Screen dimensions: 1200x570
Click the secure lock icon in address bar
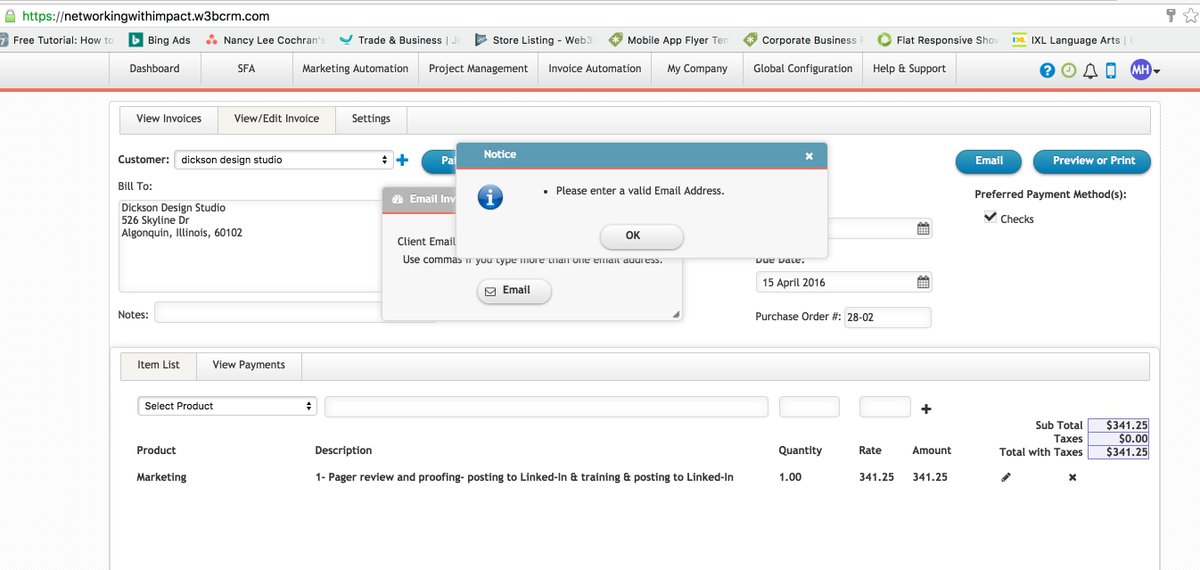(x=9, y=16)
